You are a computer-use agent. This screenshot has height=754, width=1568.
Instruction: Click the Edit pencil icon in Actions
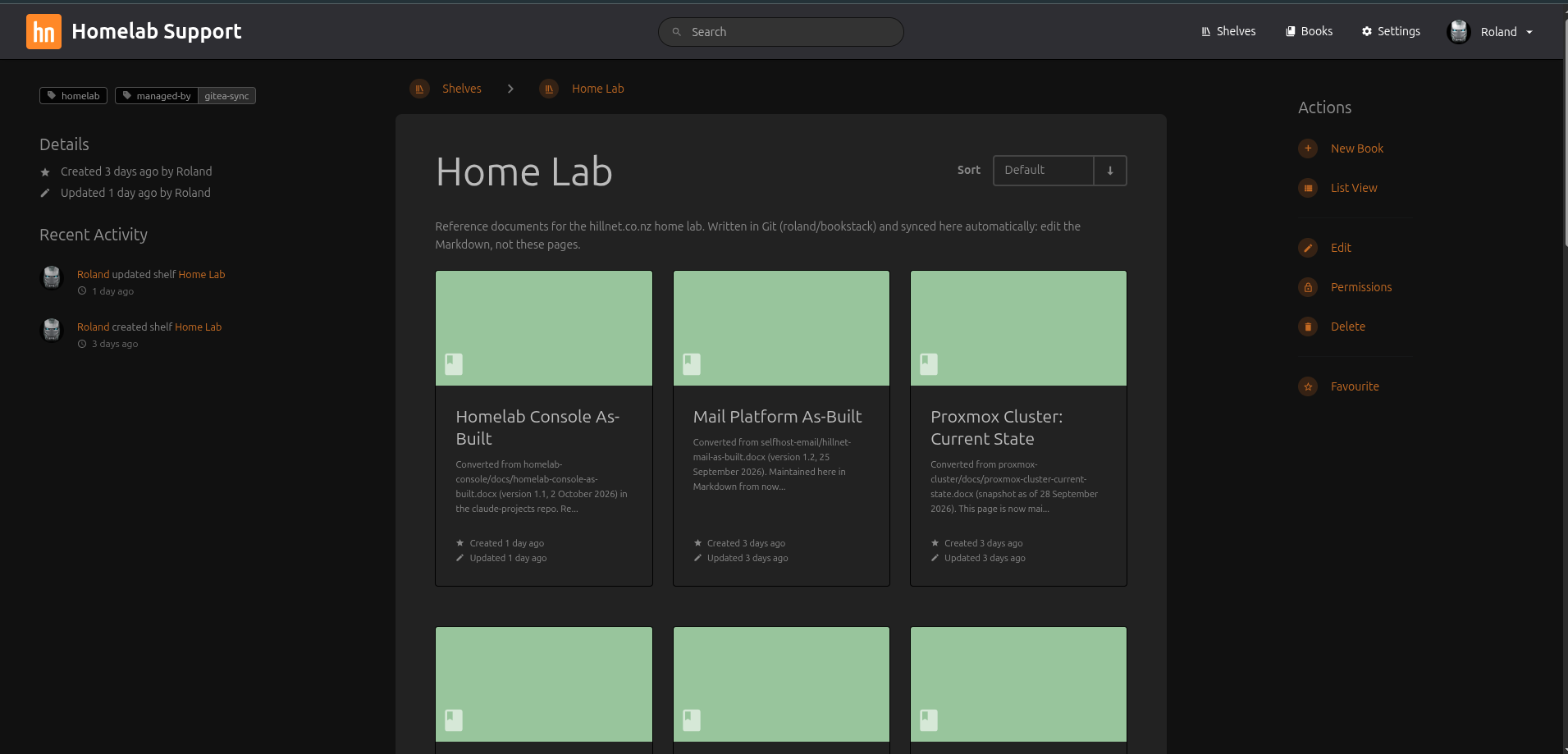coord(1308,248)
